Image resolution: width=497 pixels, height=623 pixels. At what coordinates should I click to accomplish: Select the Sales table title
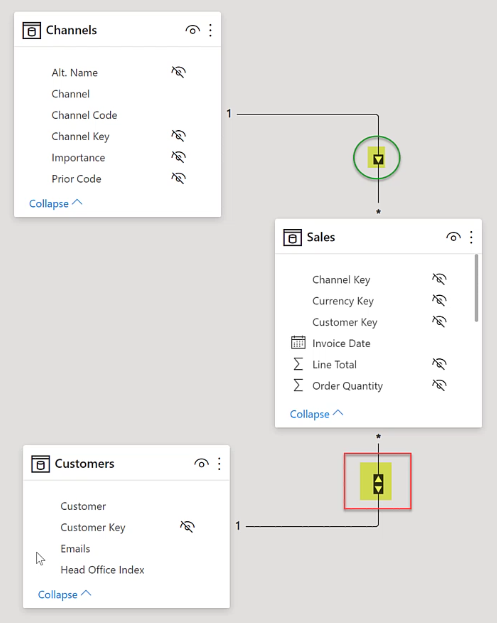coord(321,237)
